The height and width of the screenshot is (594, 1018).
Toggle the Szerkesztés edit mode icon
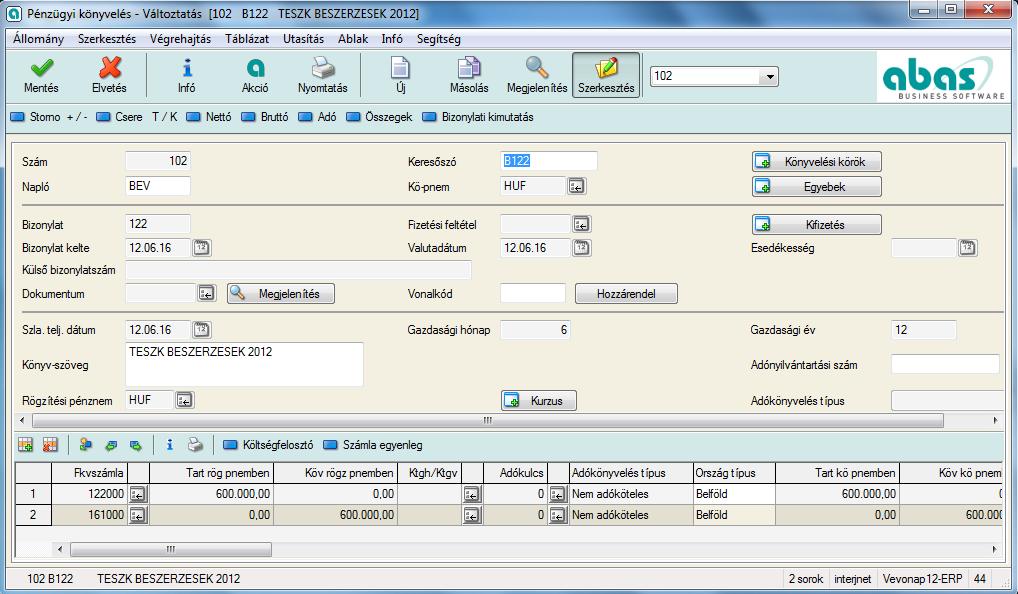606,75
